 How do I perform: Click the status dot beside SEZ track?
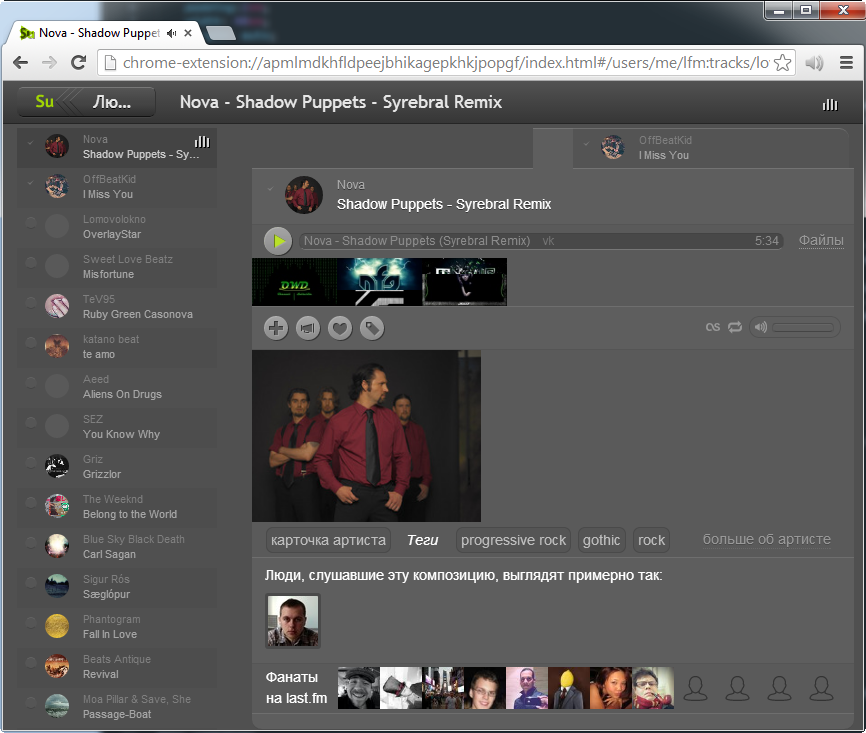coord(31,422)
